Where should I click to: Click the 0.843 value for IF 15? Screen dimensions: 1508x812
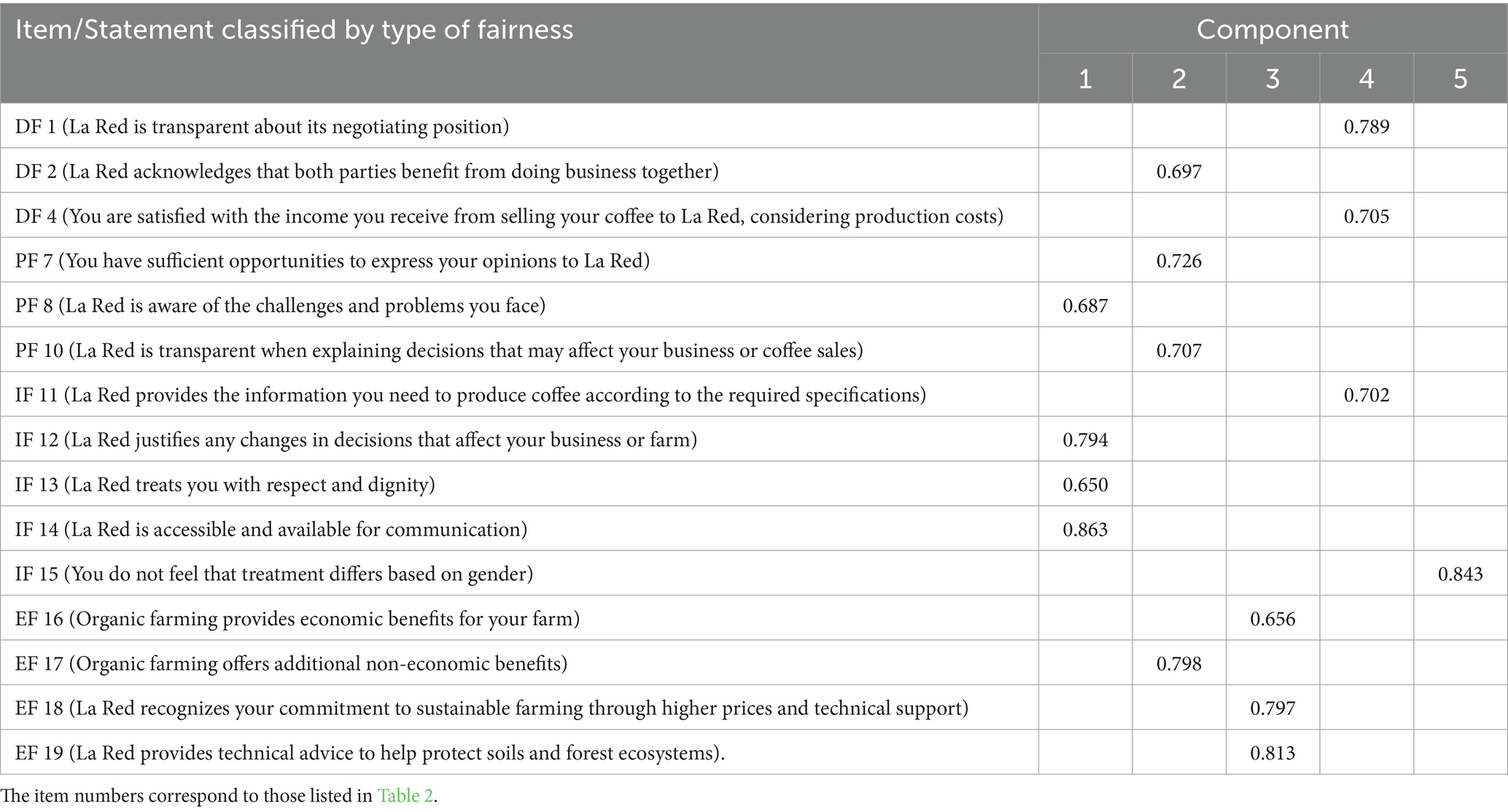1460,574
